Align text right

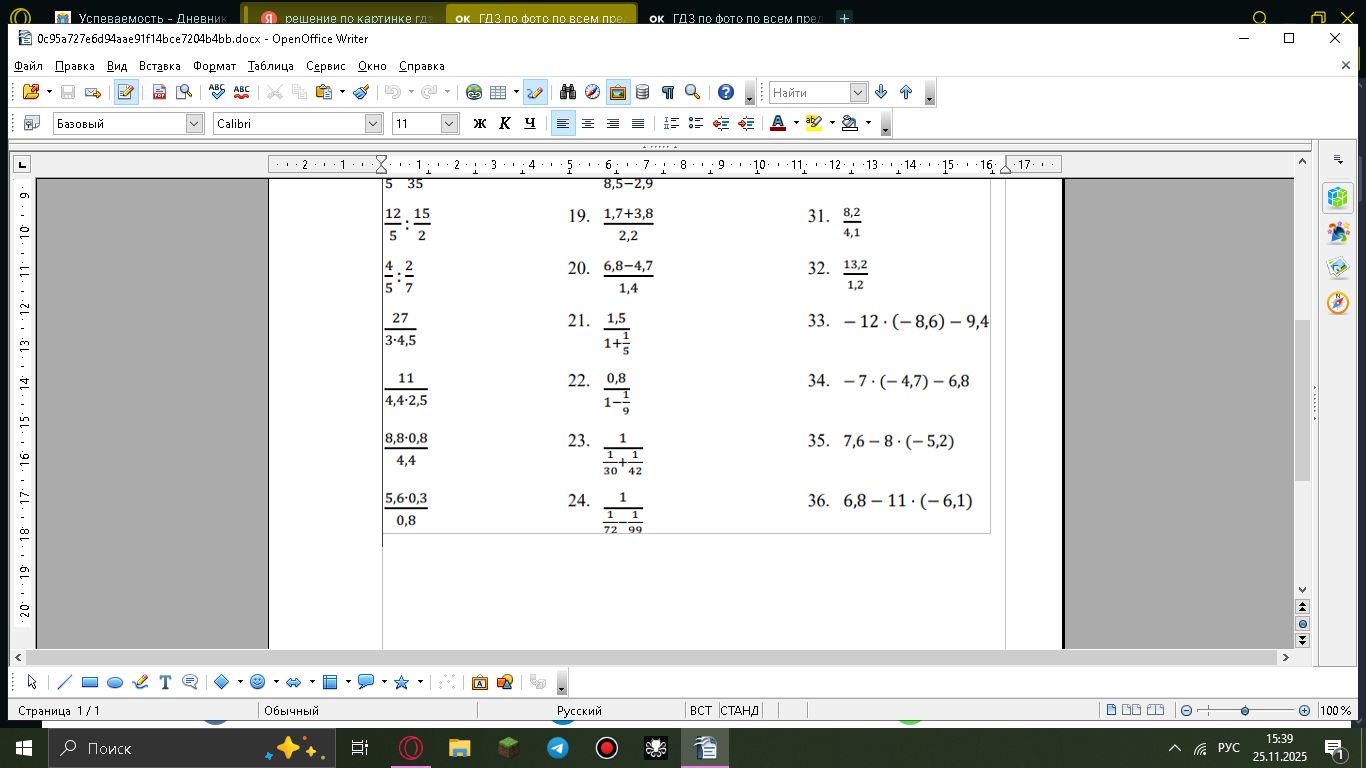coord(613,123)
